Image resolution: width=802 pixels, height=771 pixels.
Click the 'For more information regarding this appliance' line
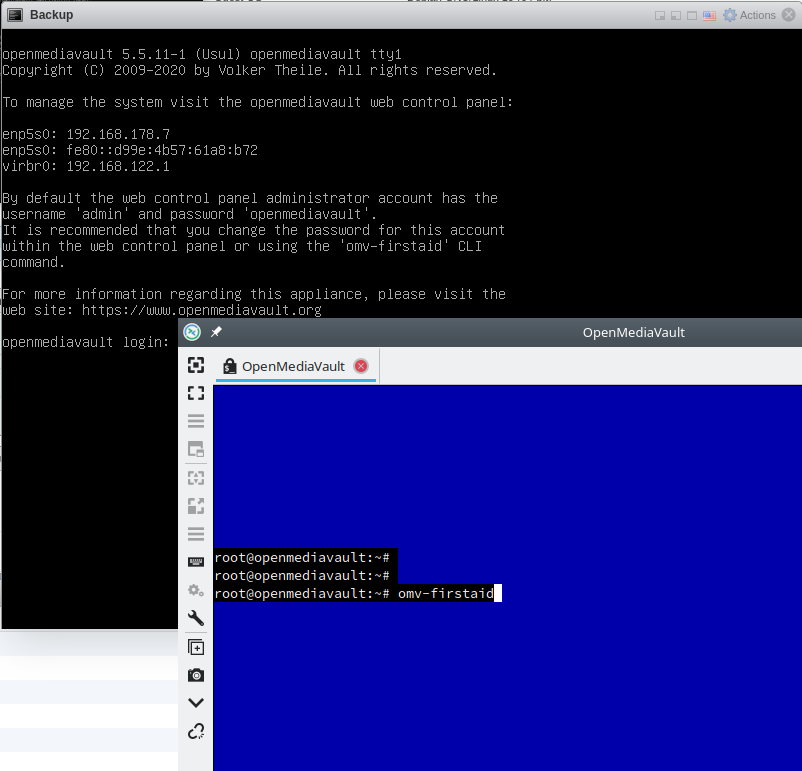coord(254,294)
